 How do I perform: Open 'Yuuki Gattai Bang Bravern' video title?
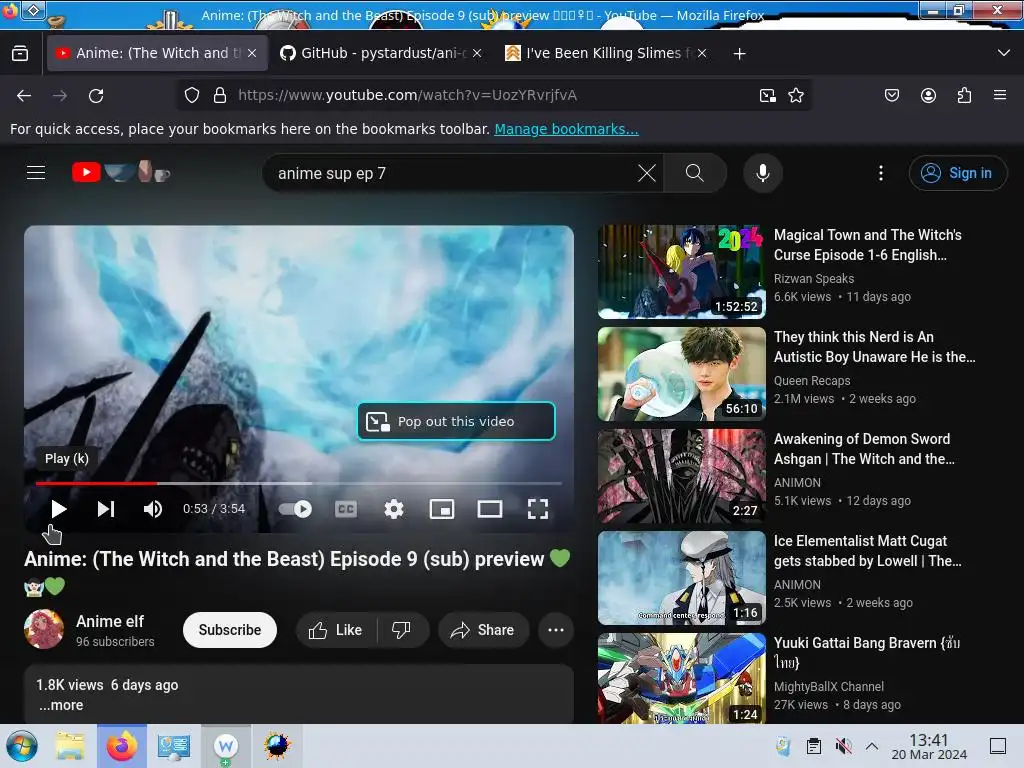pyautogui.click(x=867, y=652)
